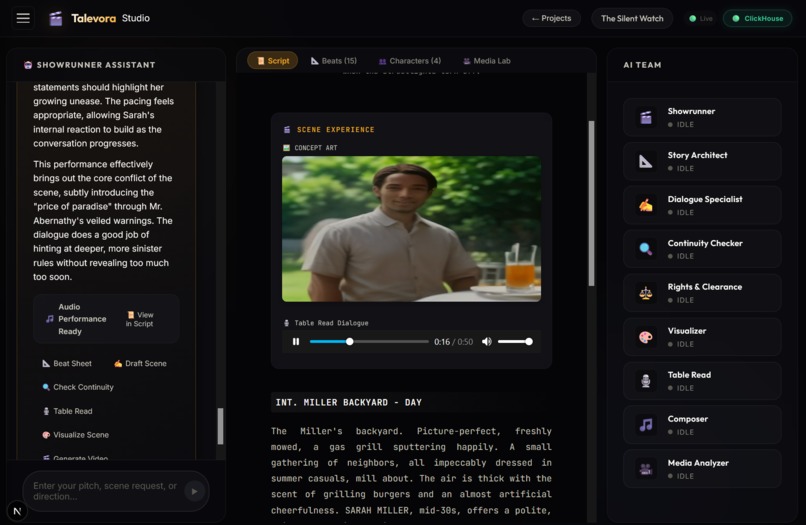
Task: Click the Scene Experience header icon
Action: pos(287,130)
